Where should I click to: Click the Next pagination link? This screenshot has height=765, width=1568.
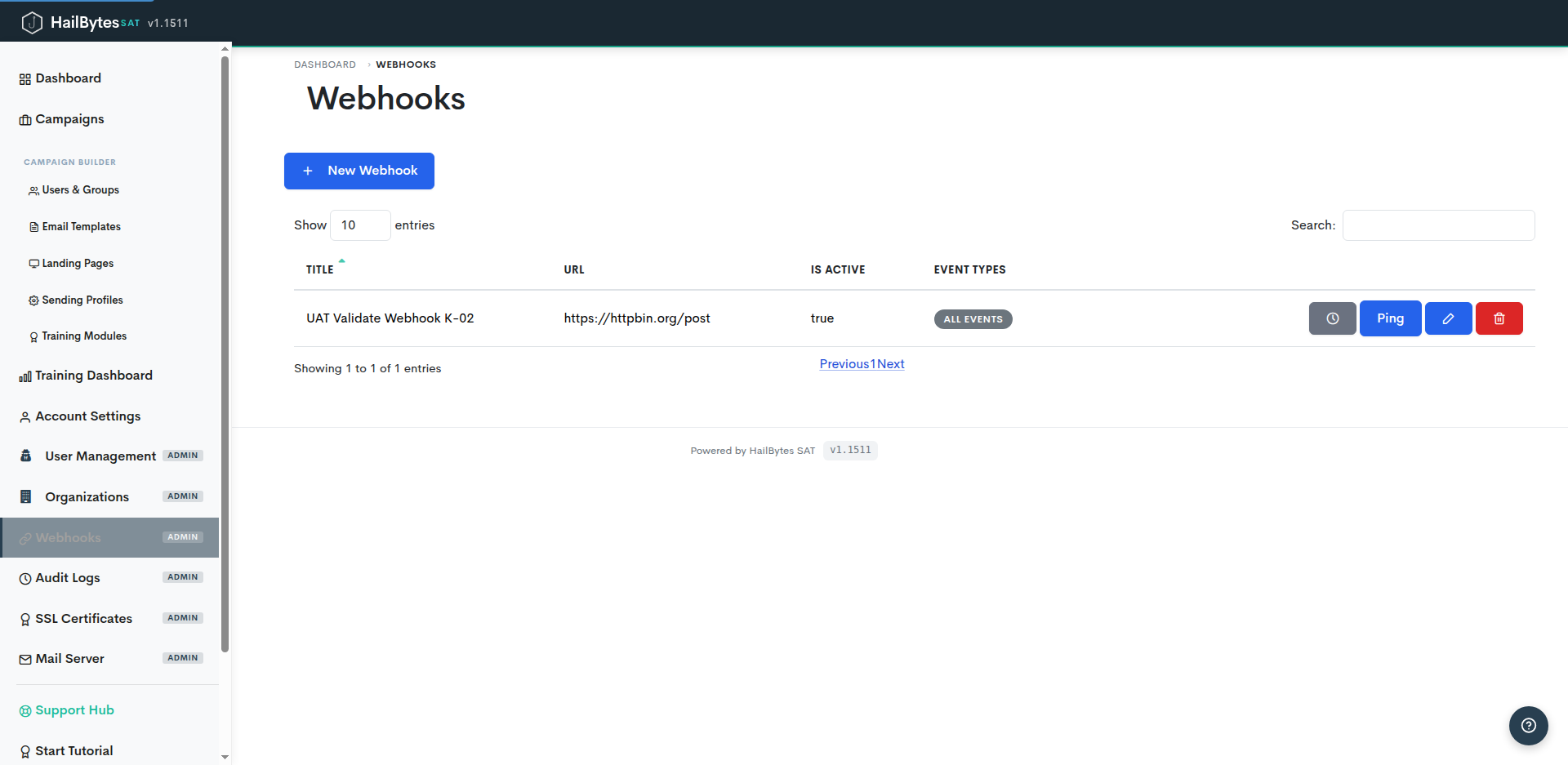[x=890, y=364]
